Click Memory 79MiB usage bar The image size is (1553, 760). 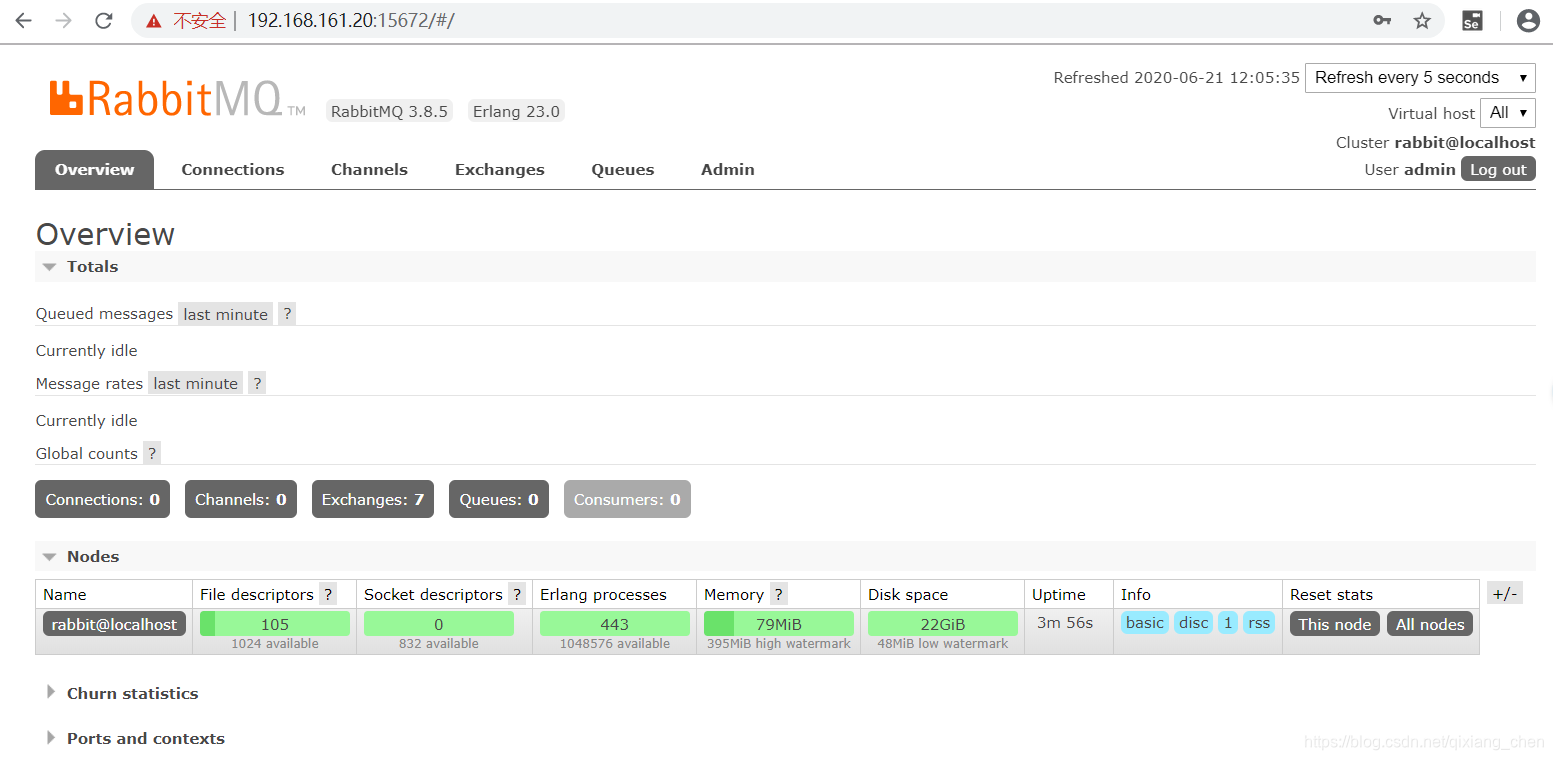[779, 624]
